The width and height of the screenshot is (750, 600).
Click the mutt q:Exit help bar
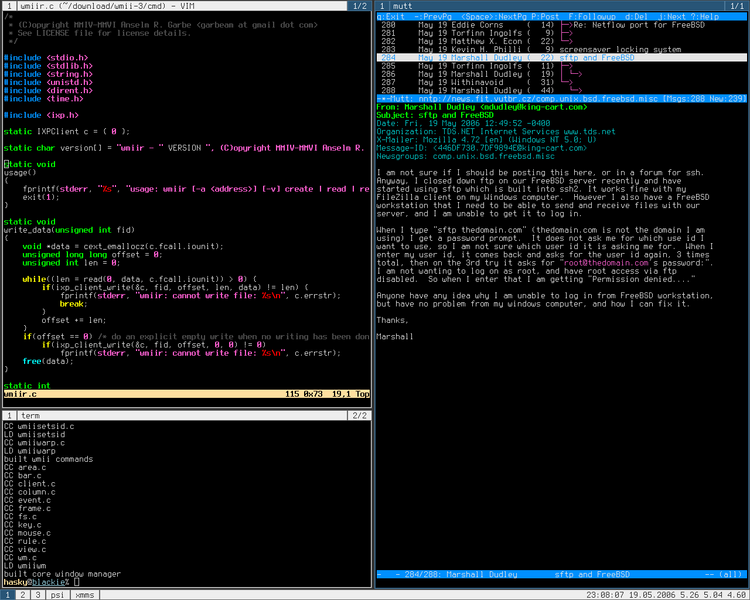[x=562, y=17]
